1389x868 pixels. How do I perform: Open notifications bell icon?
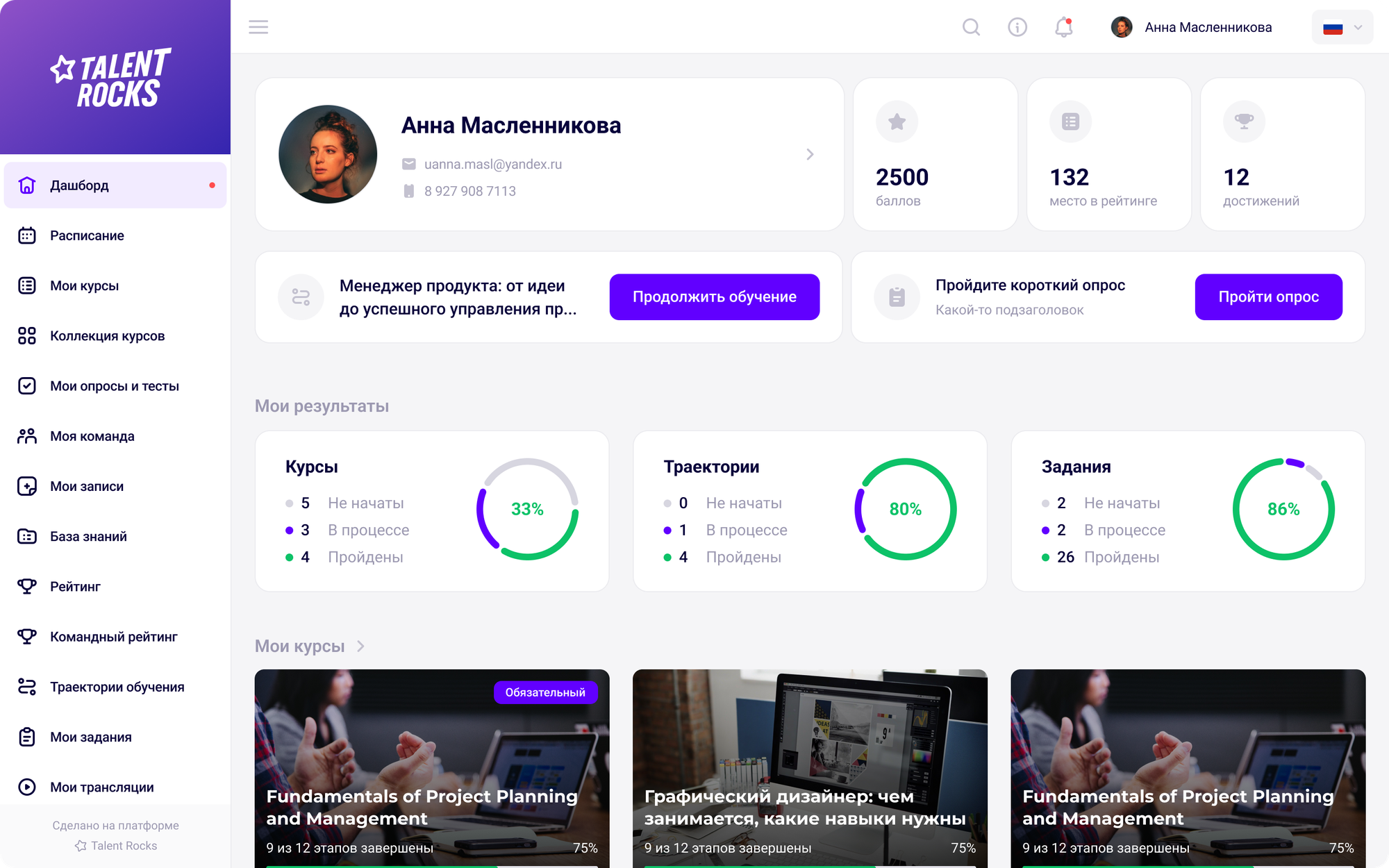click(x=1063, y=27)
